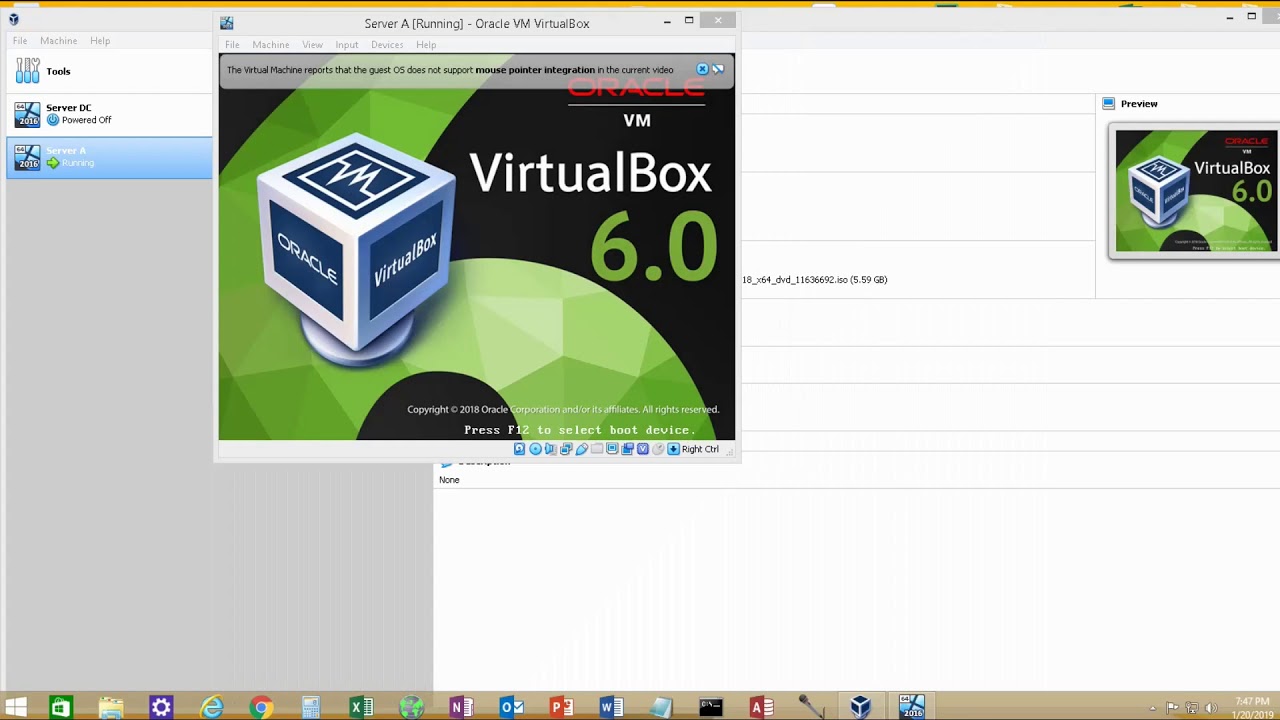Click the recording status icon
This screenshot has width=1280, height=720.
click(x=627, y=449)
